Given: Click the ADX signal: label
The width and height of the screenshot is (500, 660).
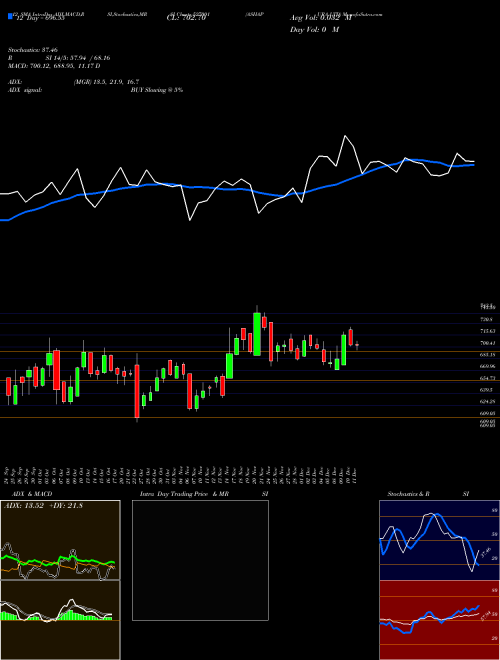Looking at the screenshot, I should 25,90.
